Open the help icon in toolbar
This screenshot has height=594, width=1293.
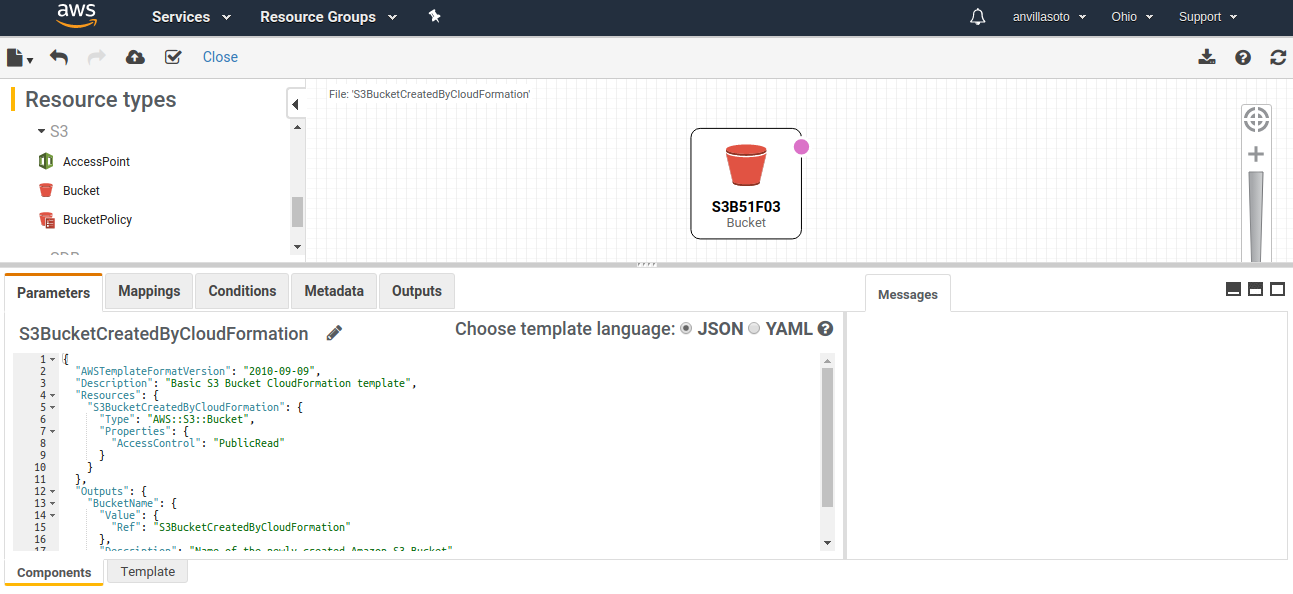1243,58
